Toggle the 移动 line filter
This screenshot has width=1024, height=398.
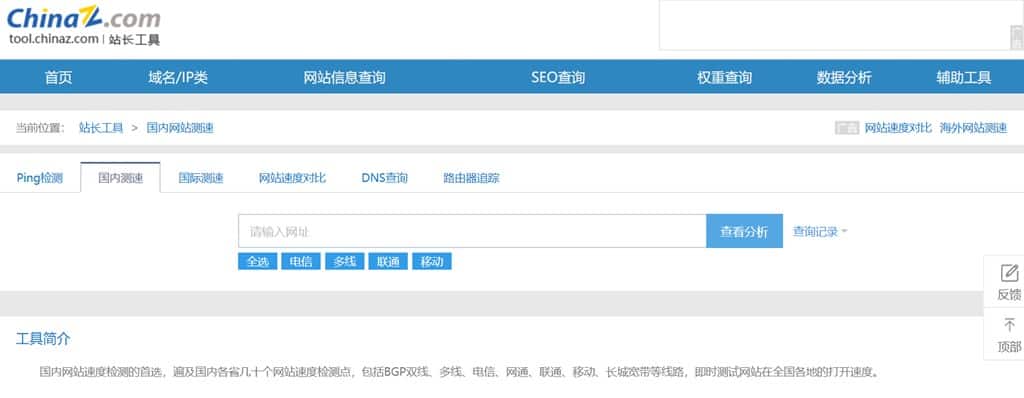432,261
